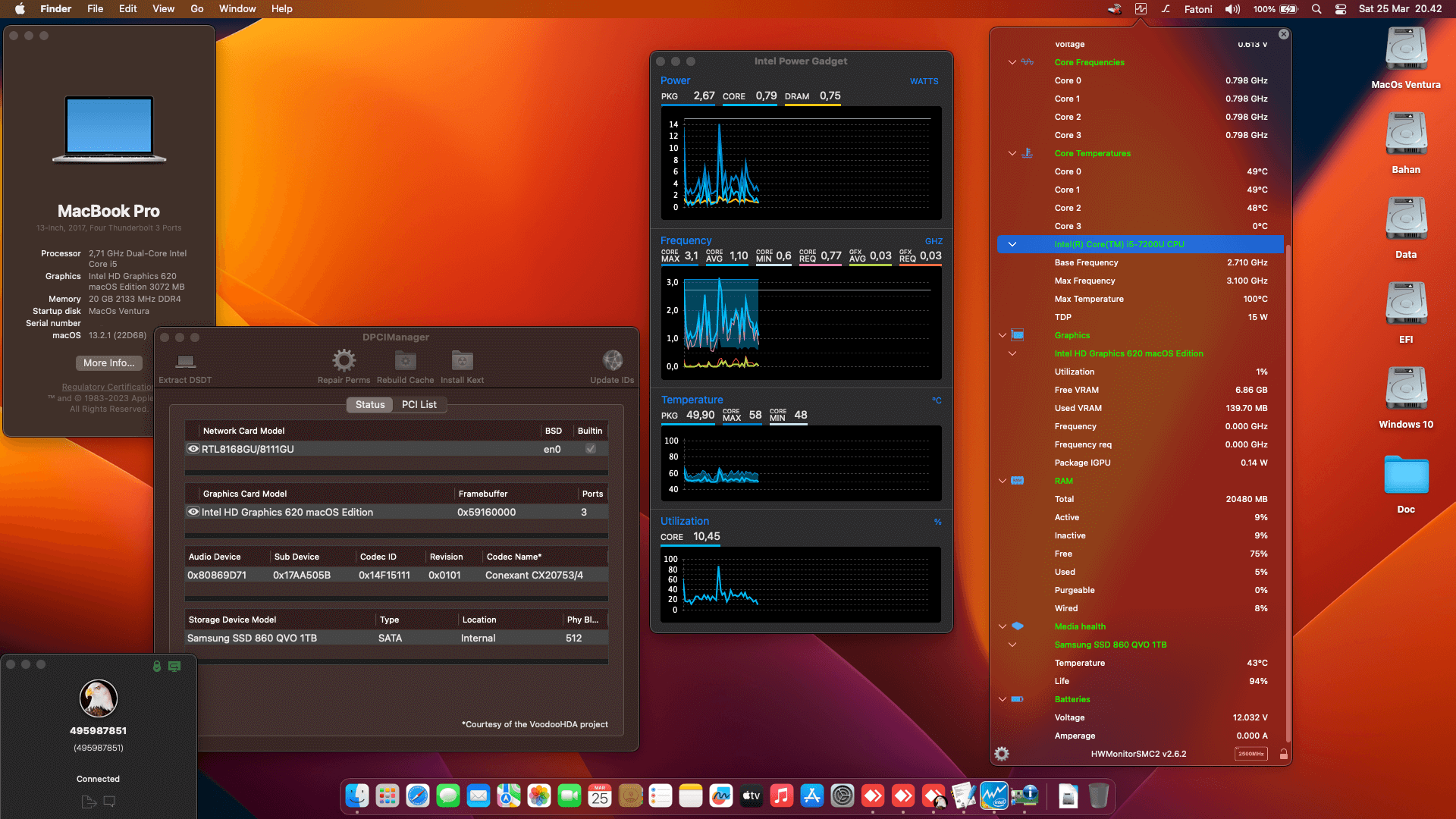
Task: Open Intel Power Gadget icon in Dock
Action: click(994, 795)
